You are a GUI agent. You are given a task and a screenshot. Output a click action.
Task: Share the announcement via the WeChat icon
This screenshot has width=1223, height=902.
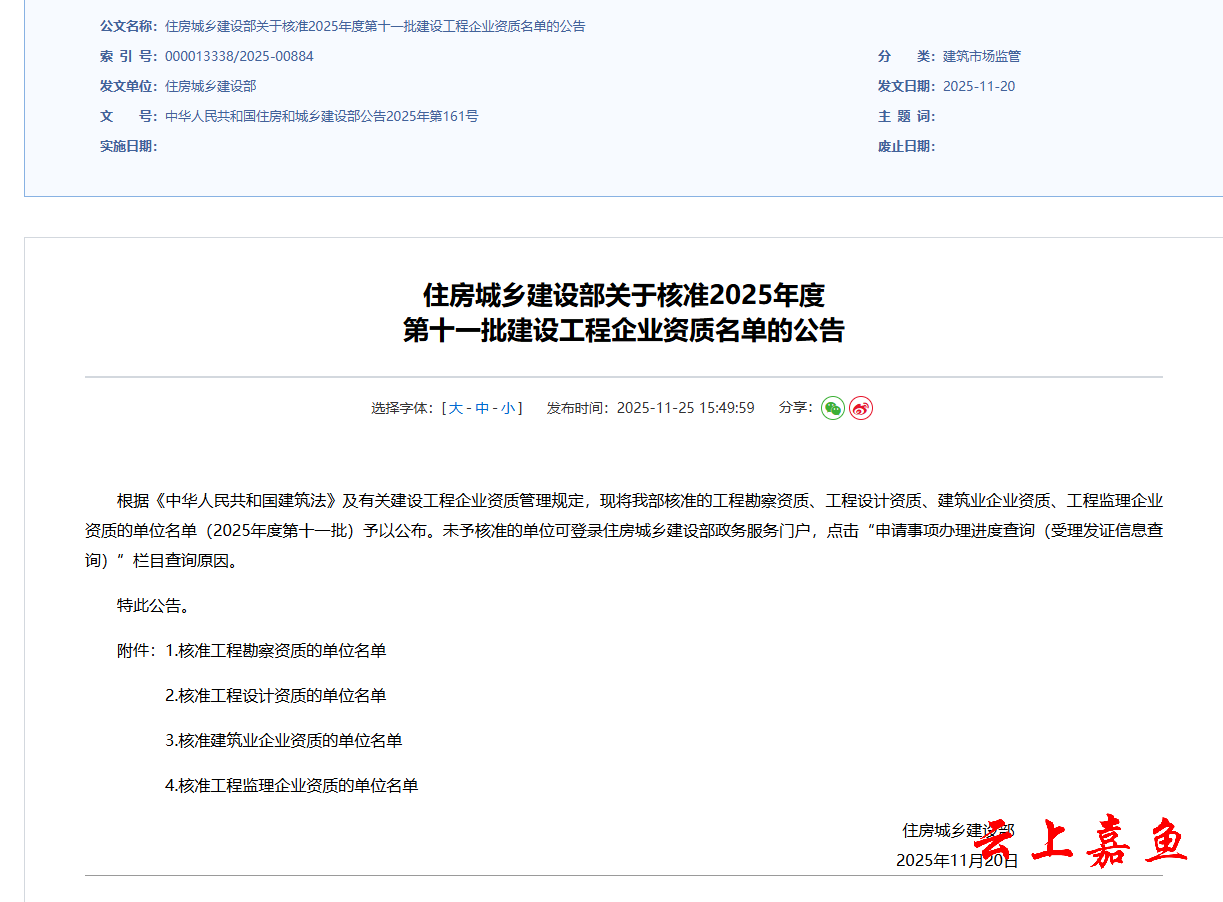click(833, 408)
